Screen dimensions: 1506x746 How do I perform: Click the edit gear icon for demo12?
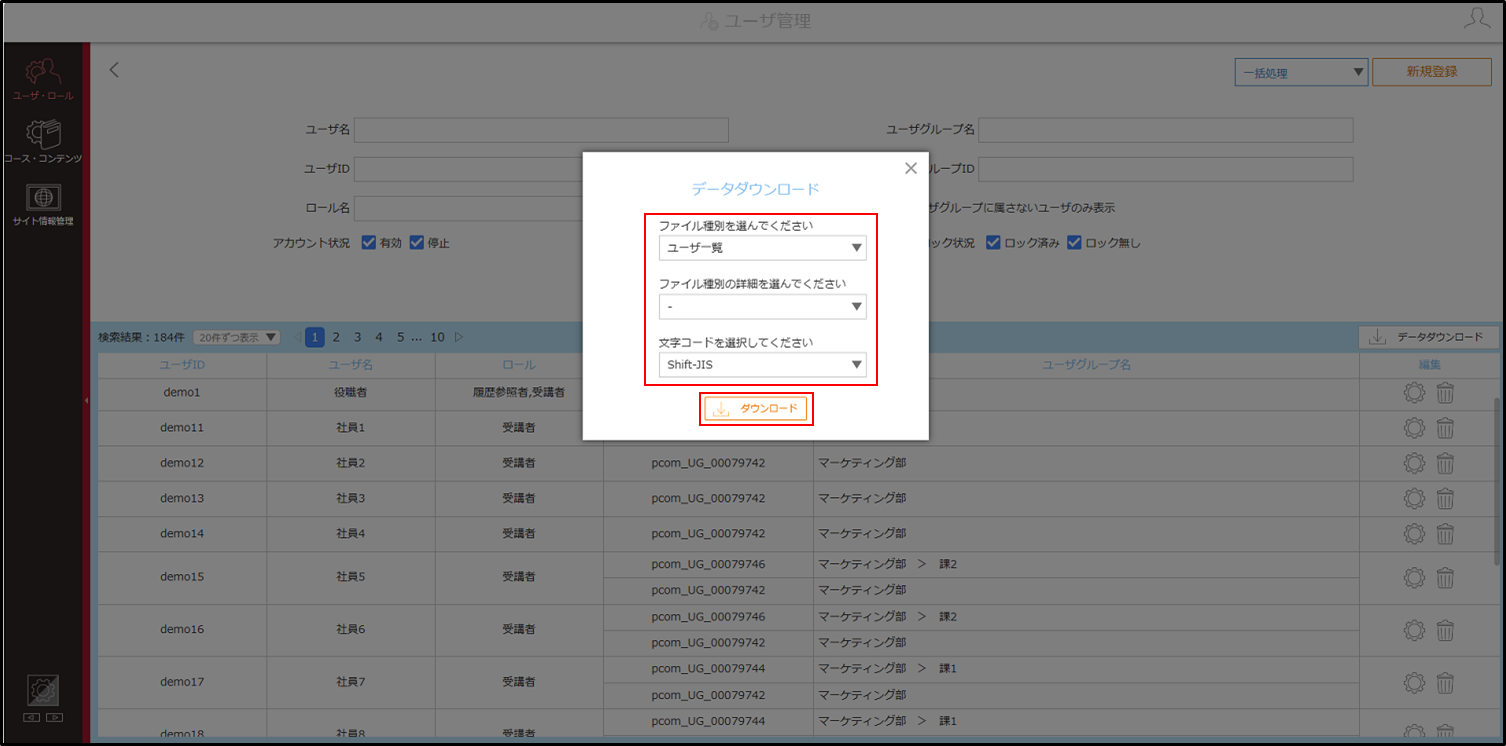click(1414, 463)
